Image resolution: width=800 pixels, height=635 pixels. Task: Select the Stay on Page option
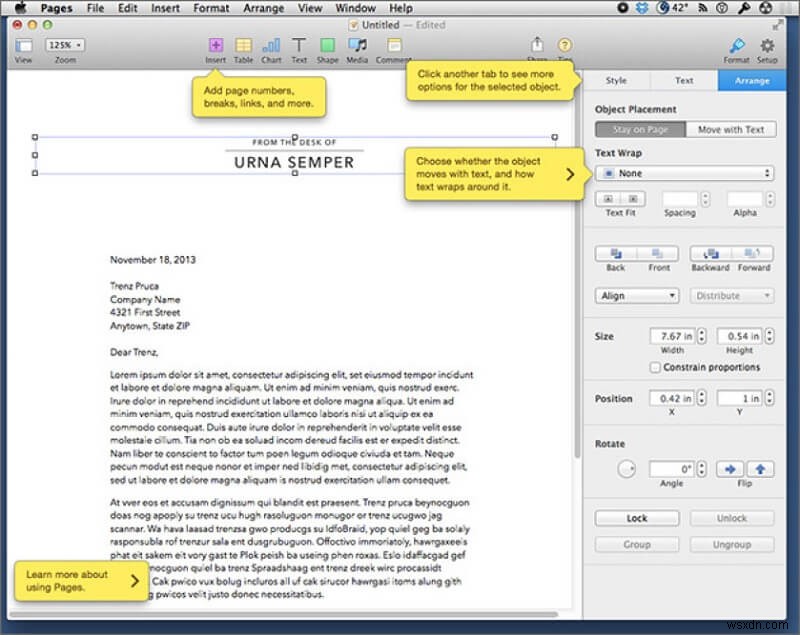[640, 129]
